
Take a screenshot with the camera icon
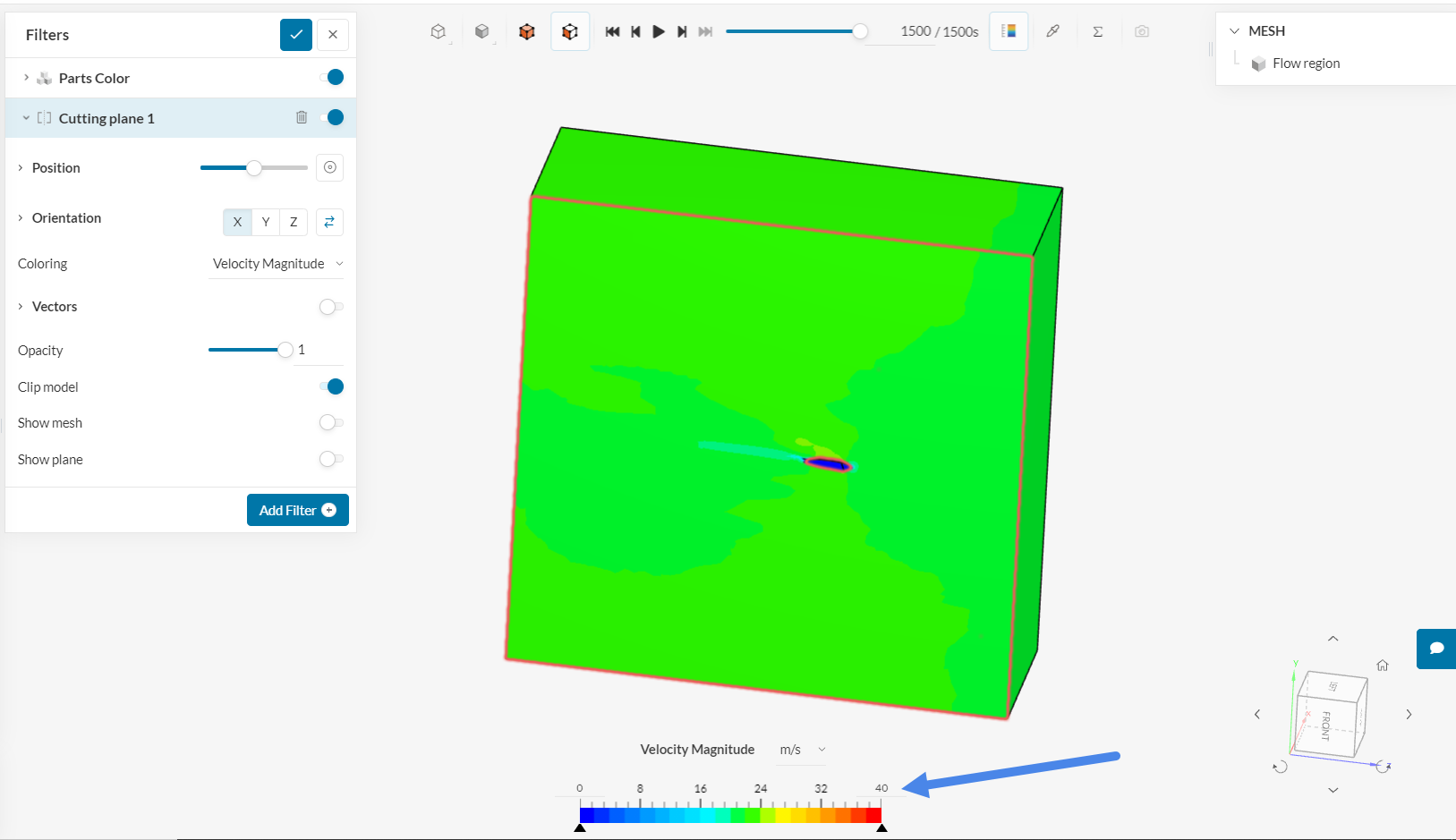point(1142,30)
